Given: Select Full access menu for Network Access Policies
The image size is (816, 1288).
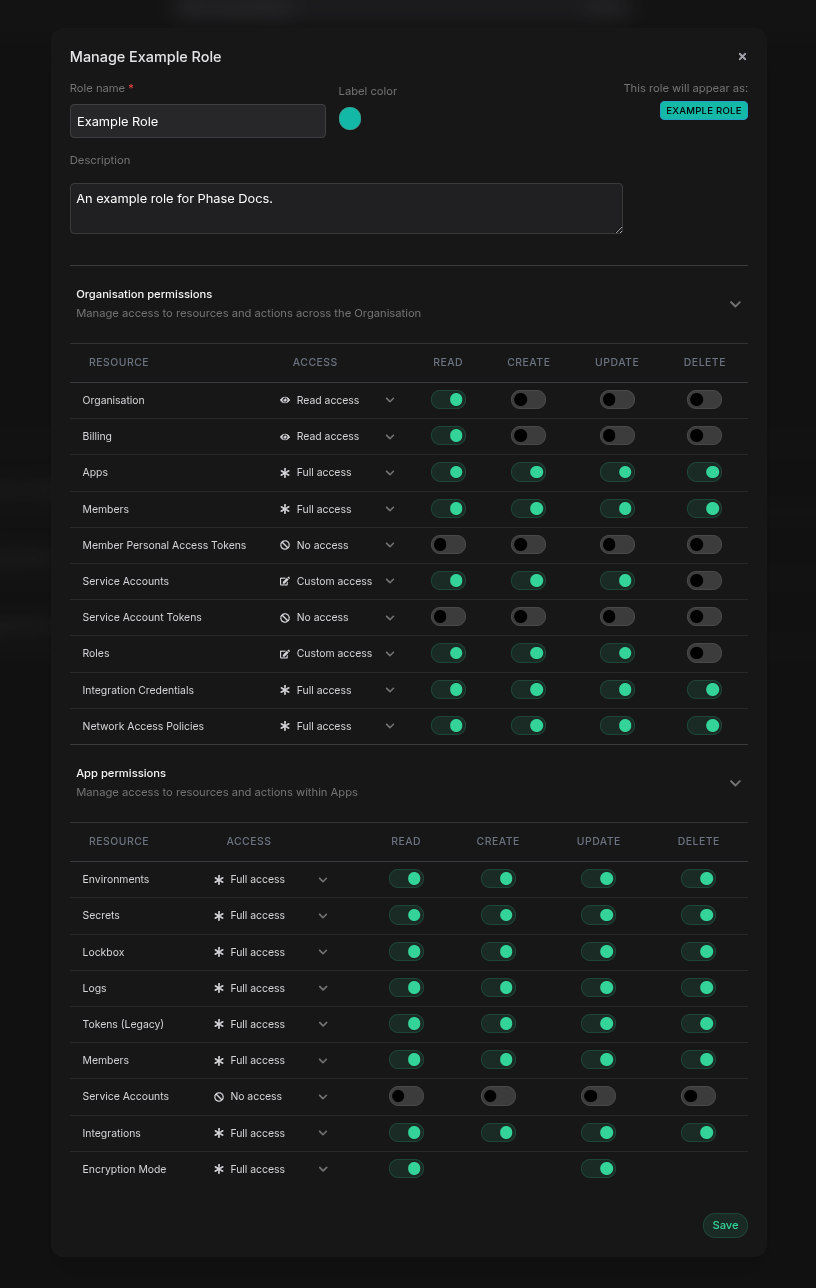Looking at the screenshot, I should coord(338,726).
